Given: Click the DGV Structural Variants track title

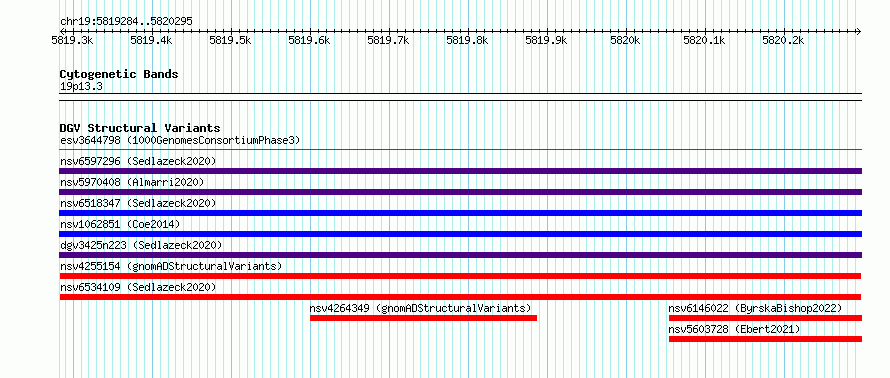Looking at the screenshot, I should click(x=140, y=128).
